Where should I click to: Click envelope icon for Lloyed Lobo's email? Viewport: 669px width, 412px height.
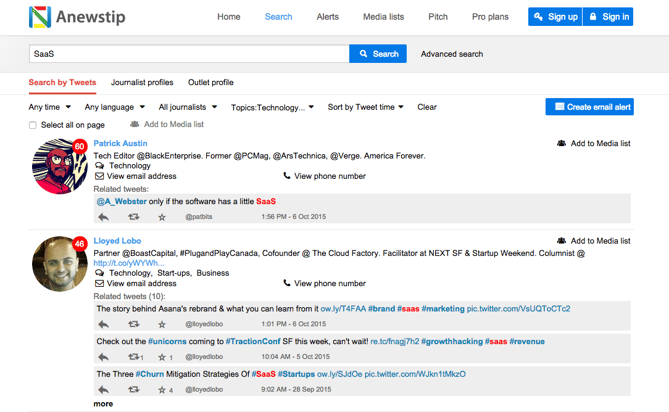(99, 283)
